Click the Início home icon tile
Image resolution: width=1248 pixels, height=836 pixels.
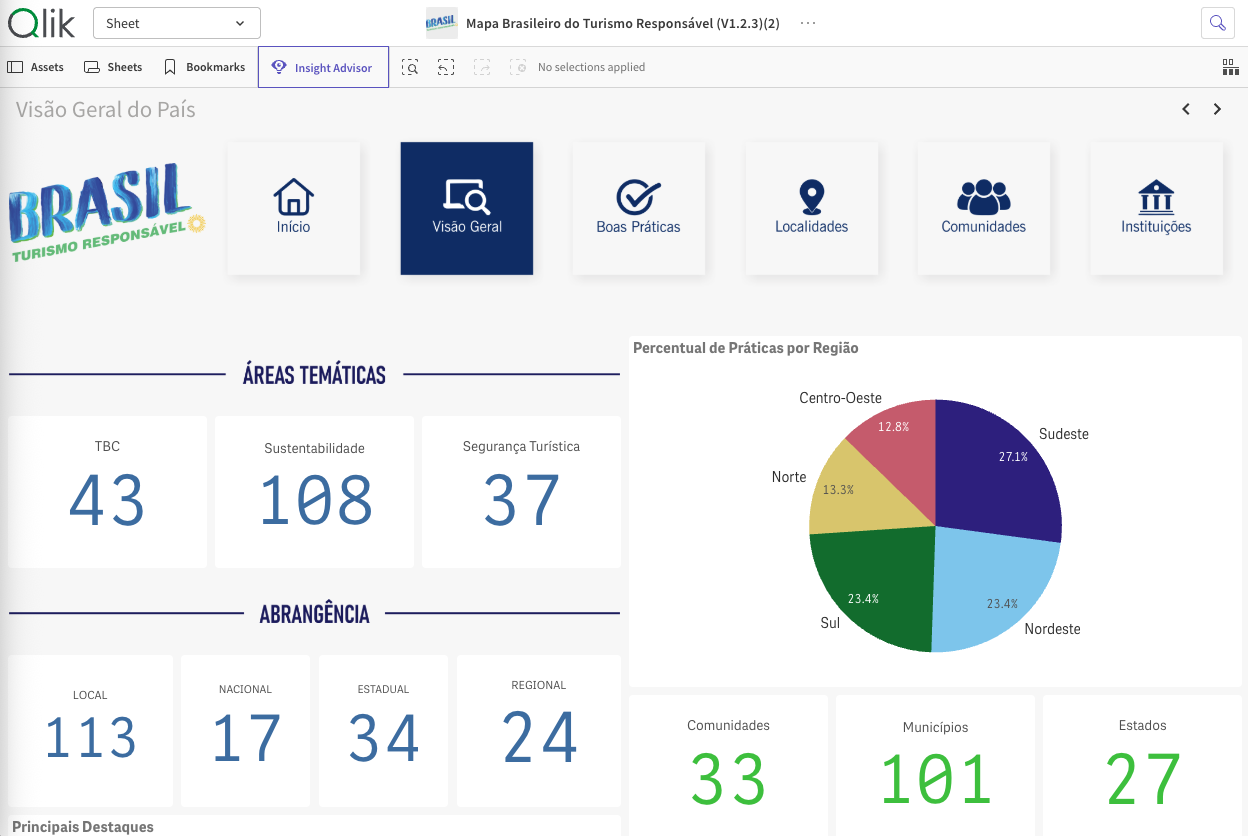(x=293, y=208)
